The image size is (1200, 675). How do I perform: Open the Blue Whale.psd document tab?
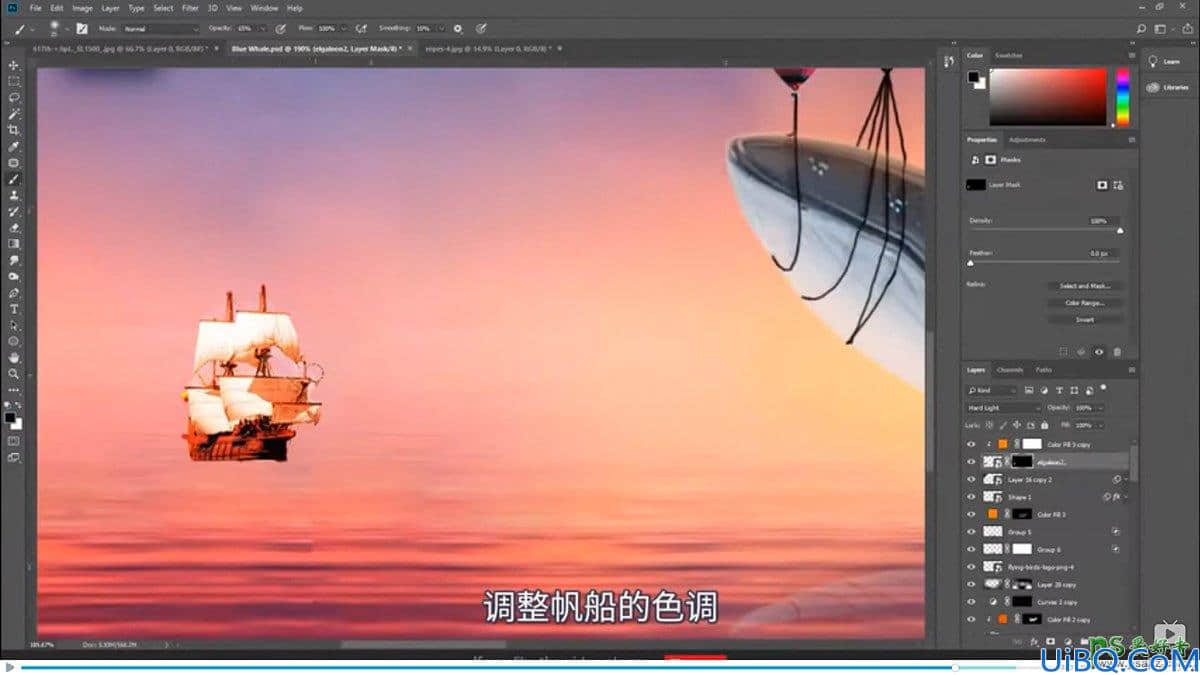point(316,48)
